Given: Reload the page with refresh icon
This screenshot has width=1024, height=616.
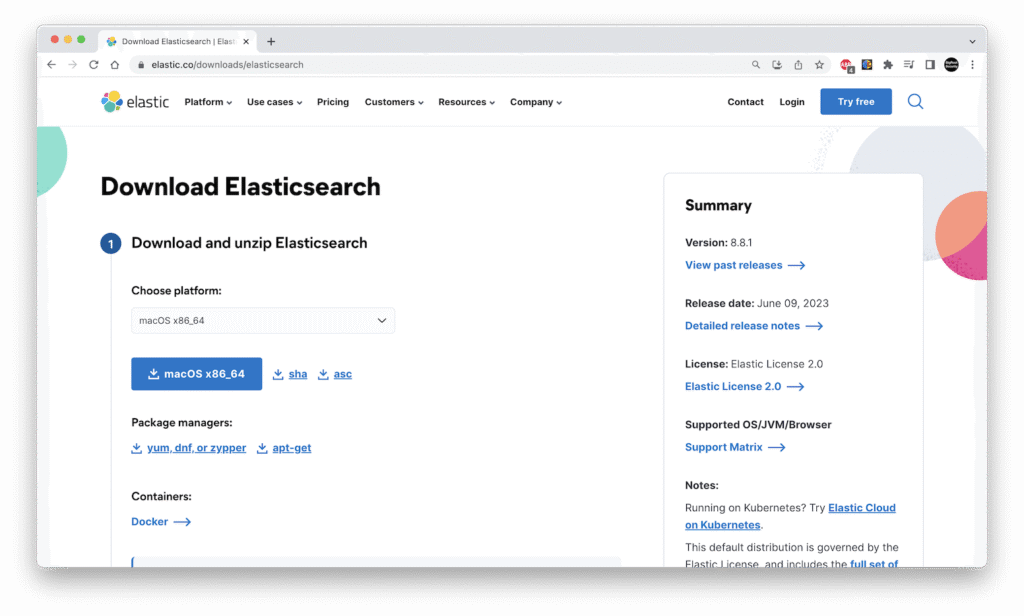Looking at the screenshot, I should pyautogui.click(x=93, y=65).
